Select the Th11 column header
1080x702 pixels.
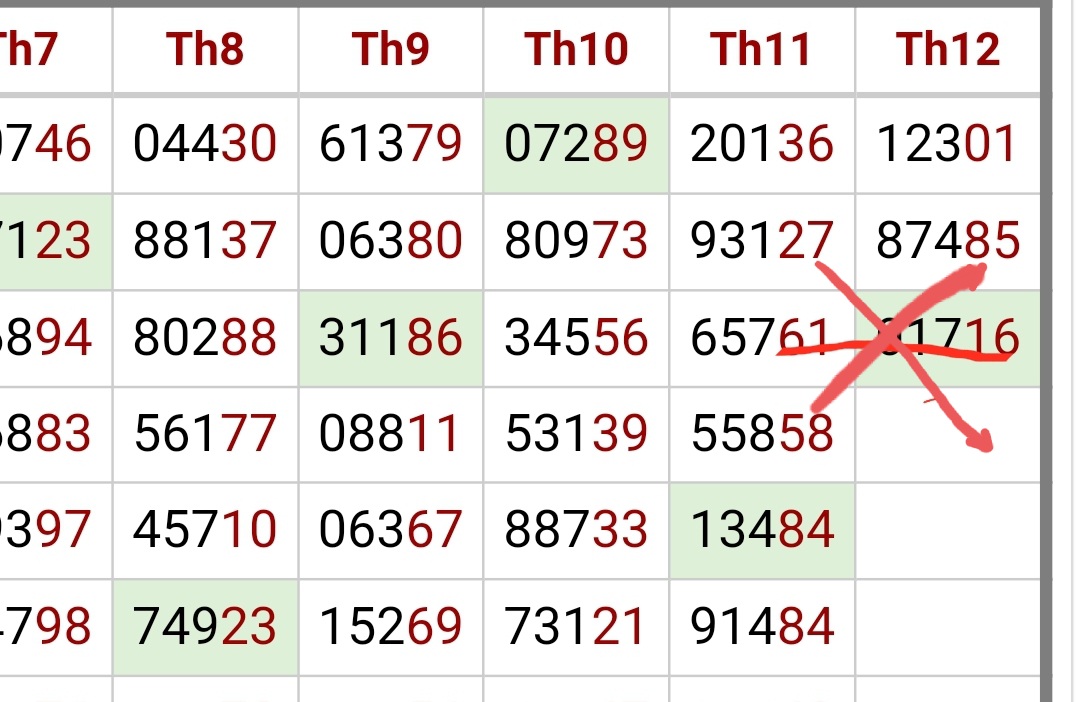[x=761, y=48]
